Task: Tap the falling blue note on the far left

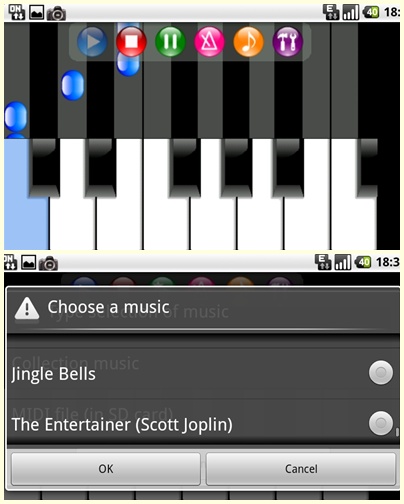Action: point(15,117)
